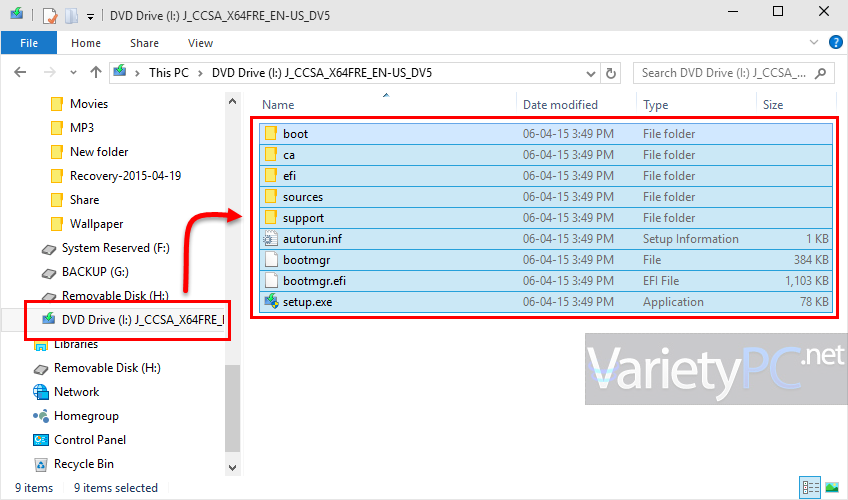Open Help with the question mark icon
The height and width of the screenshot is (500, 848).
click(x=836, y=42)
